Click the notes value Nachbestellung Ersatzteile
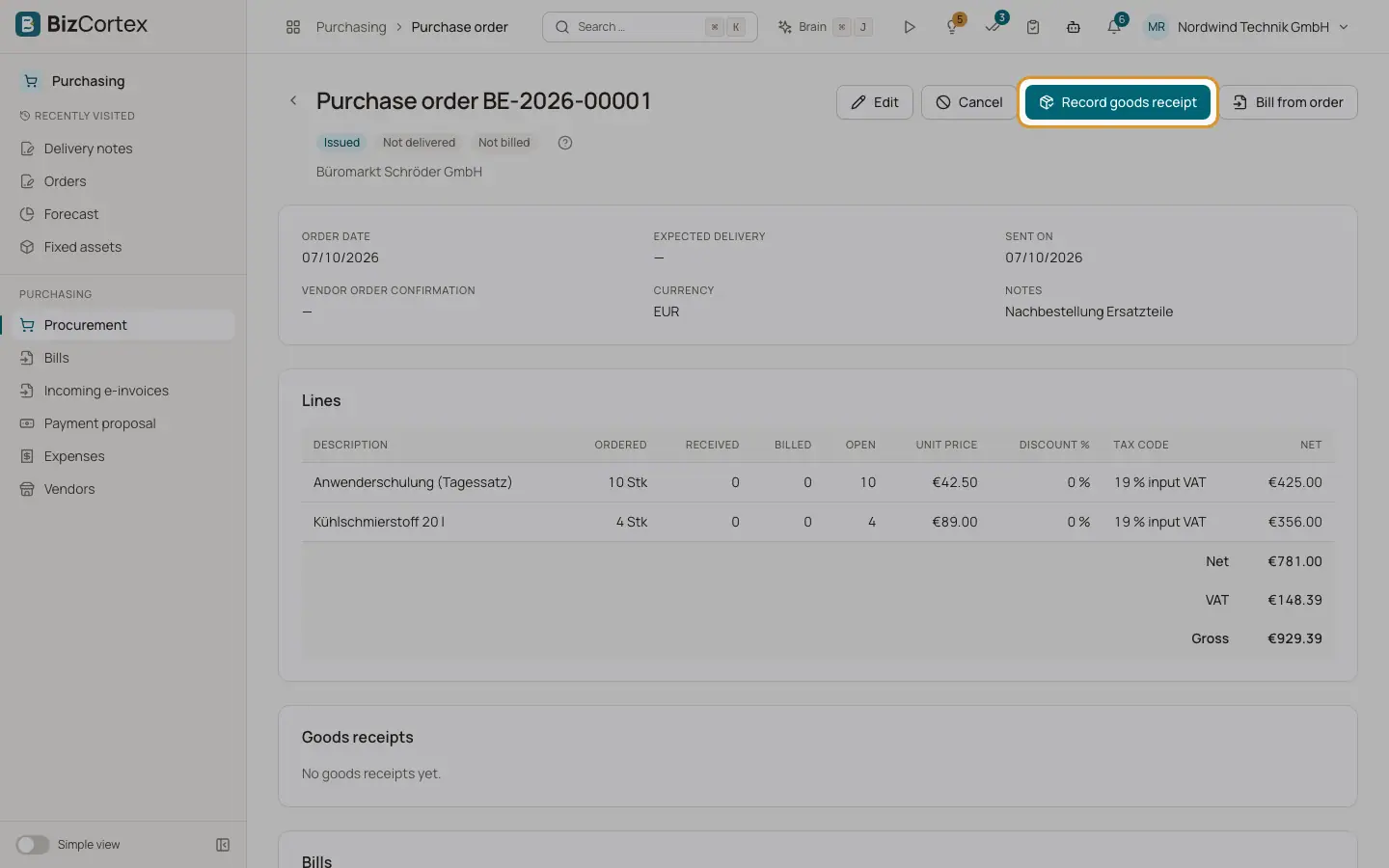This screenshot has width=1389, height=868. point(1089,312)
